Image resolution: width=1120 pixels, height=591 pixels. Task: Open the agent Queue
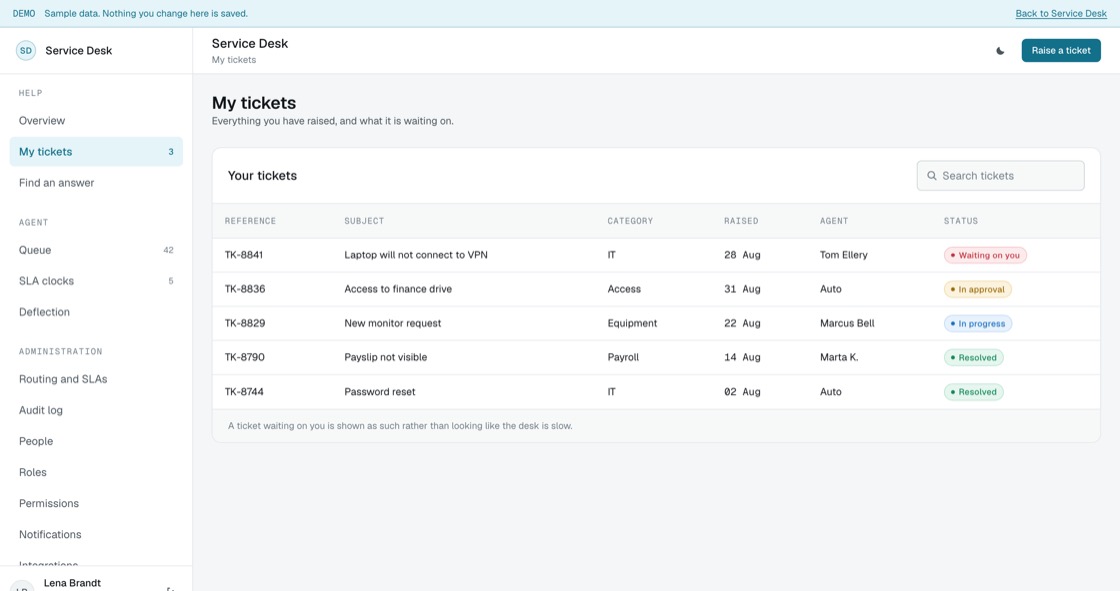tap(96, 250)
